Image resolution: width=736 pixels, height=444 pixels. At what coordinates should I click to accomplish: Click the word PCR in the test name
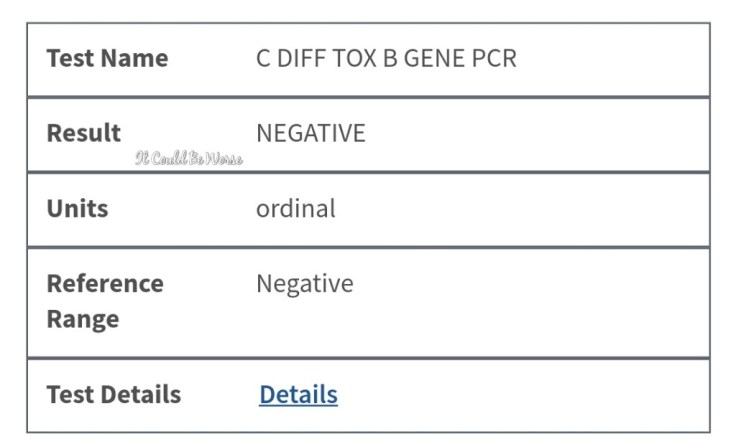pos(496,58)
